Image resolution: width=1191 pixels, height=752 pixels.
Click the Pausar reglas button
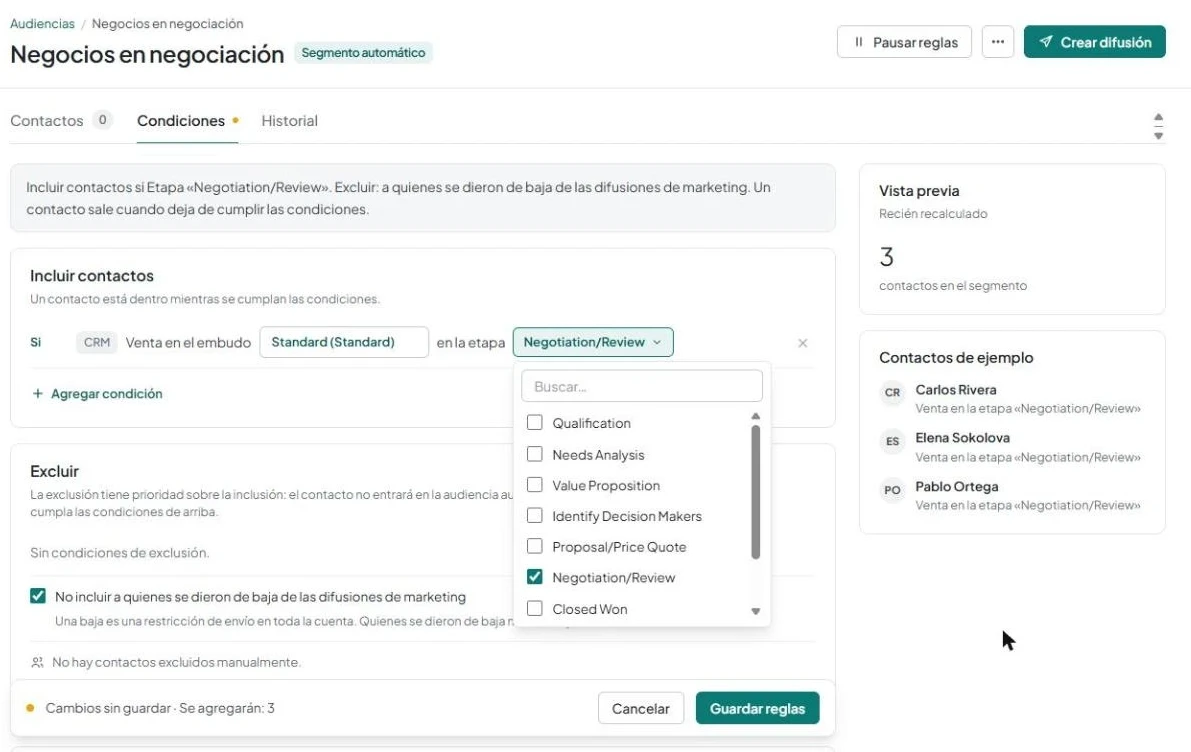coord(904,43)
